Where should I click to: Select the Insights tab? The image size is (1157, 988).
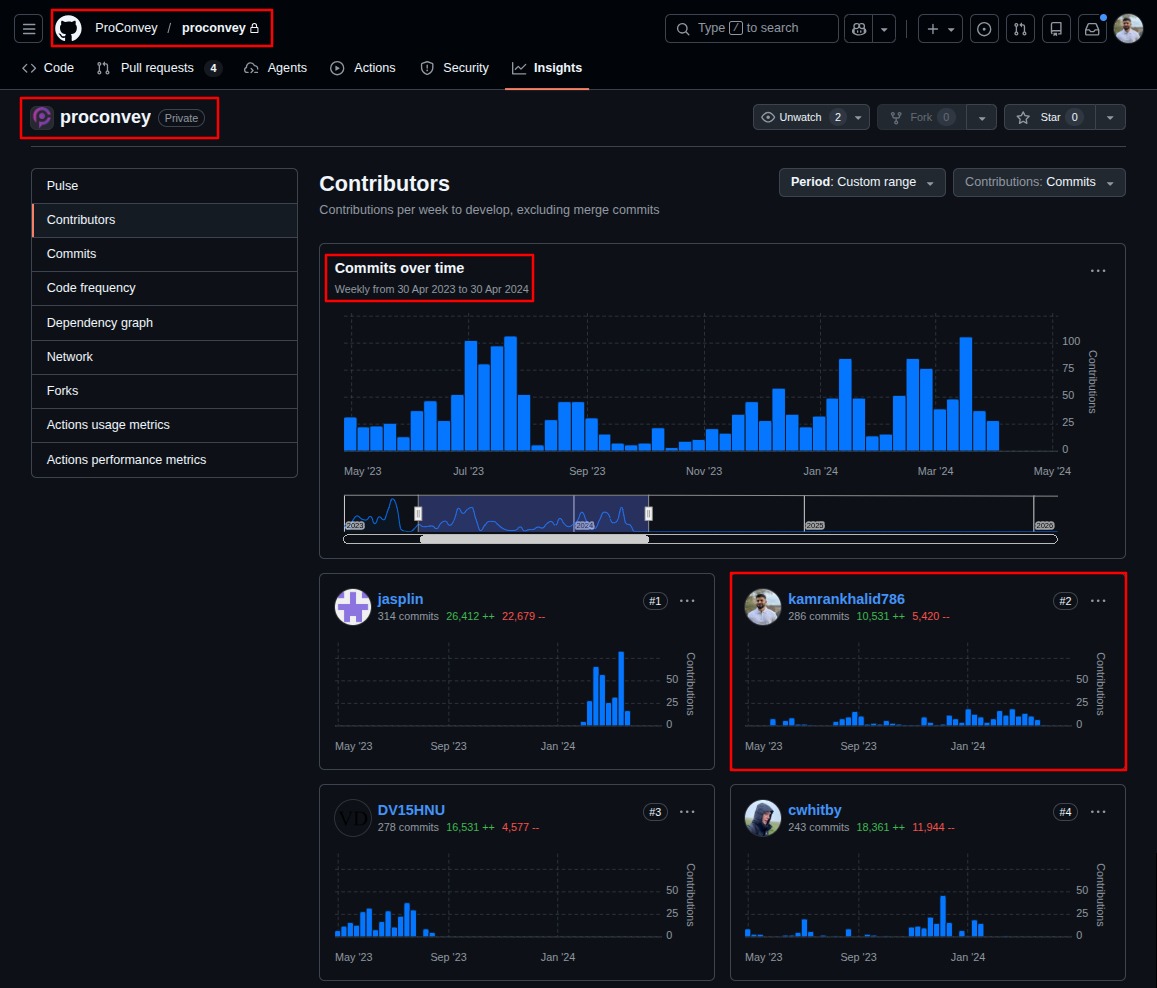[547, 68]
